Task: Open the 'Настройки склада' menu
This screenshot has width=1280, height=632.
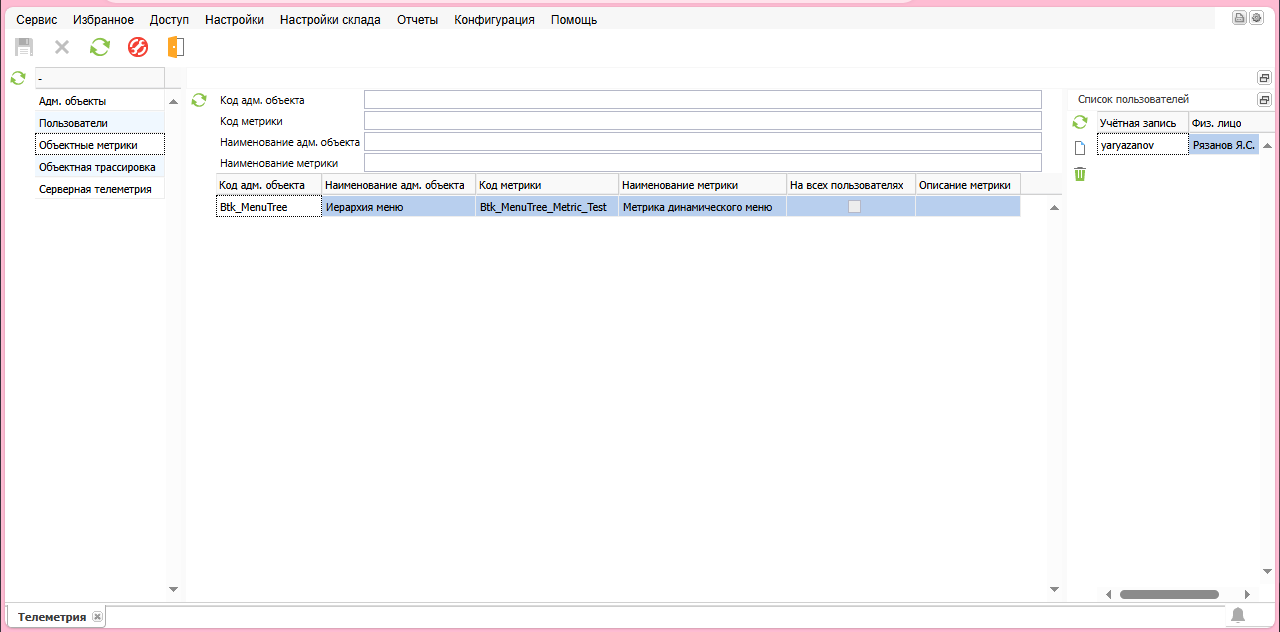Action: [330, 20]
